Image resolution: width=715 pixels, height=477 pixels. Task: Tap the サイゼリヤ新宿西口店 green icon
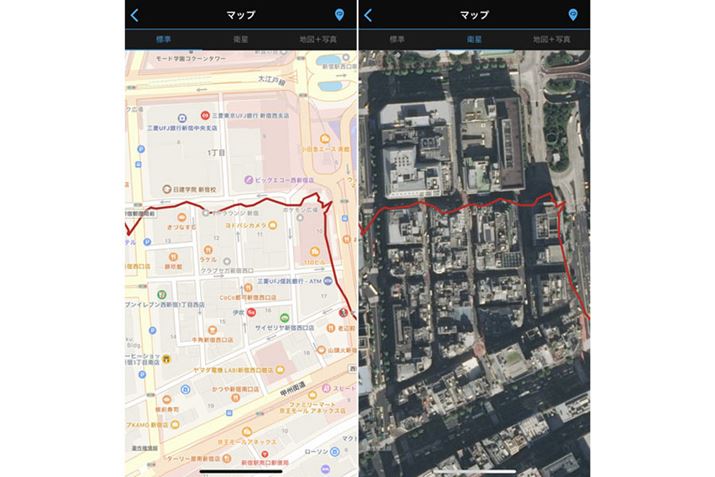tap(285, 317)
